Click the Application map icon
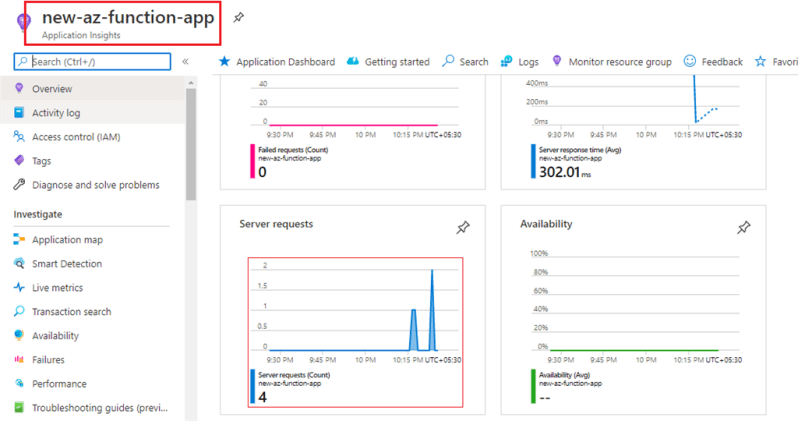Screen dimensions: 798x421 point(19,239)
